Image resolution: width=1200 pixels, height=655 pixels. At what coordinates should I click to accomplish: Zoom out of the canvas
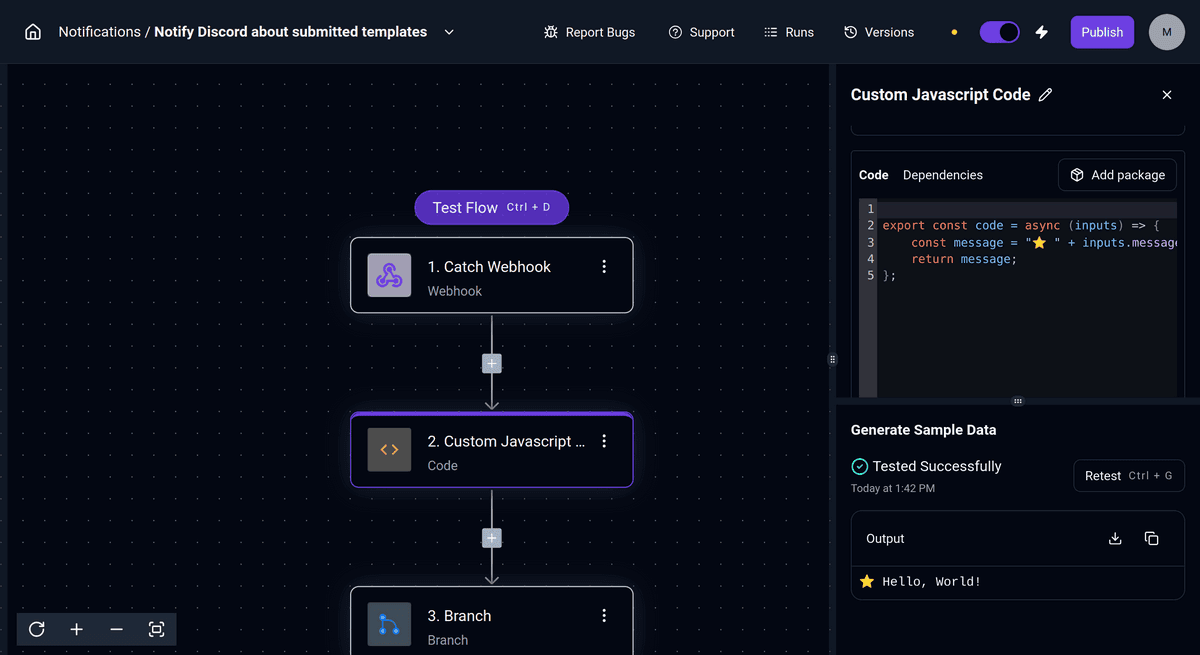pyautogui.click(x=117, y=629)
